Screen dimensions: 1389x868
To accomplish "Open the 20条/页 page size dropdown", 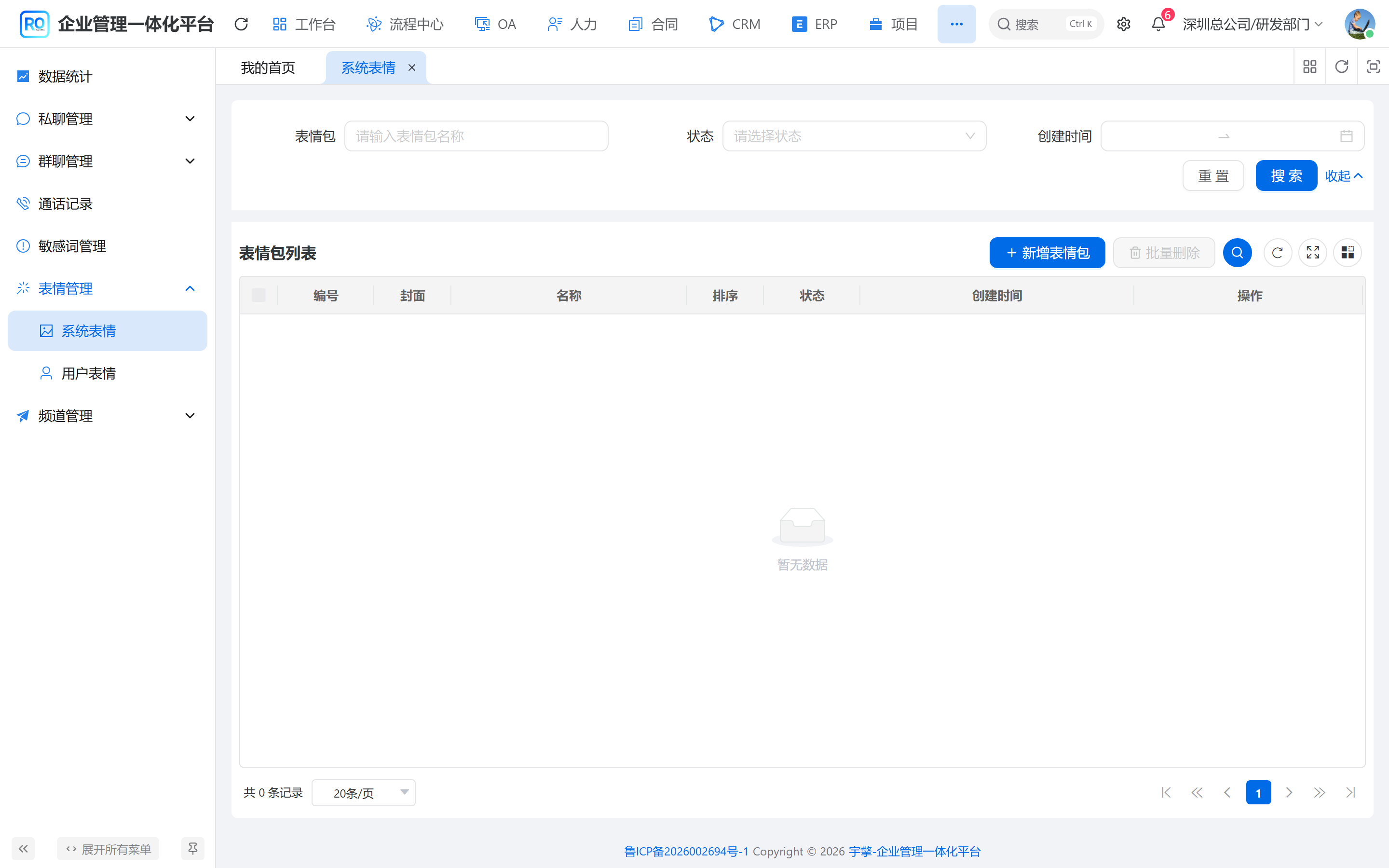I will tap(363, 793).
